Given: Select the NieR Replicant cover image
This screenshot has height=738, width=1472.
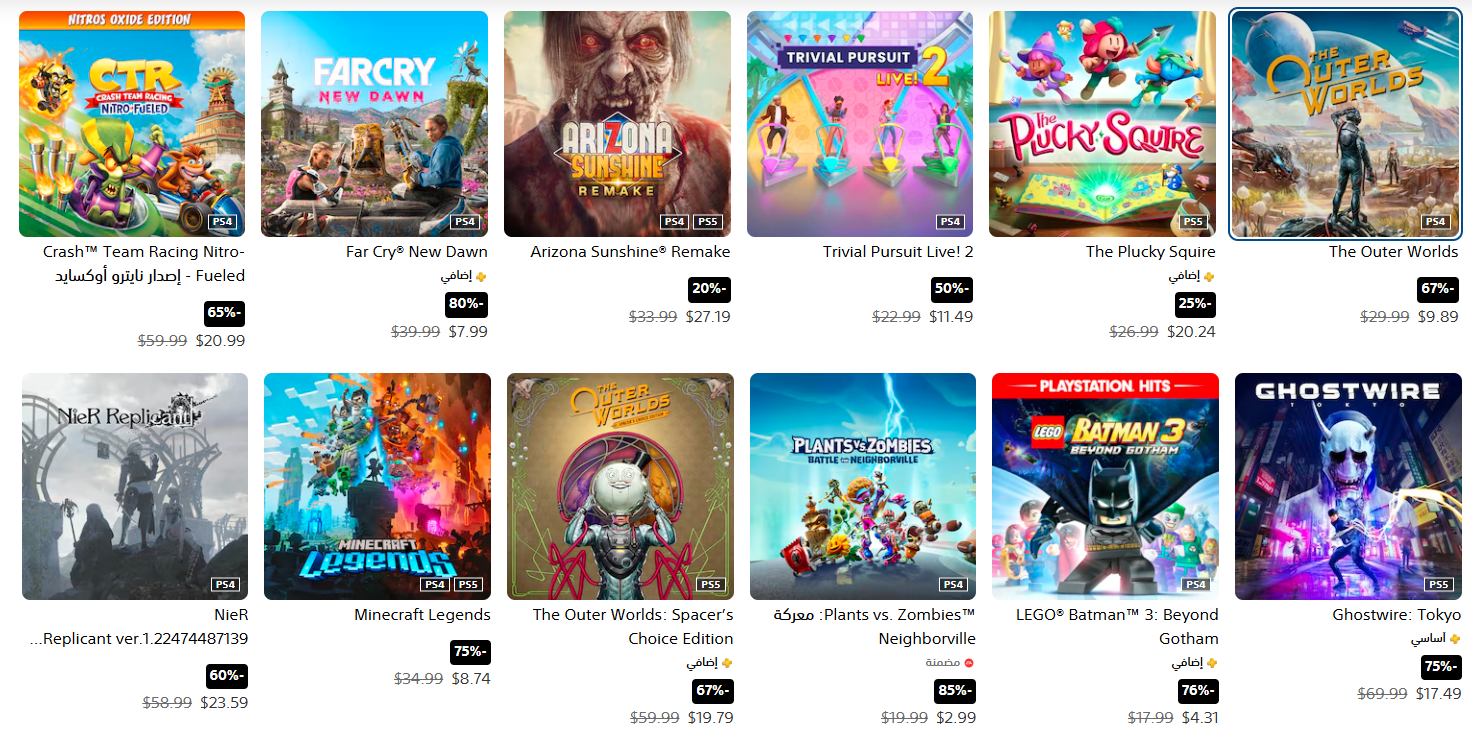Looking at the screenshot, I should click(x=135, y=486).
